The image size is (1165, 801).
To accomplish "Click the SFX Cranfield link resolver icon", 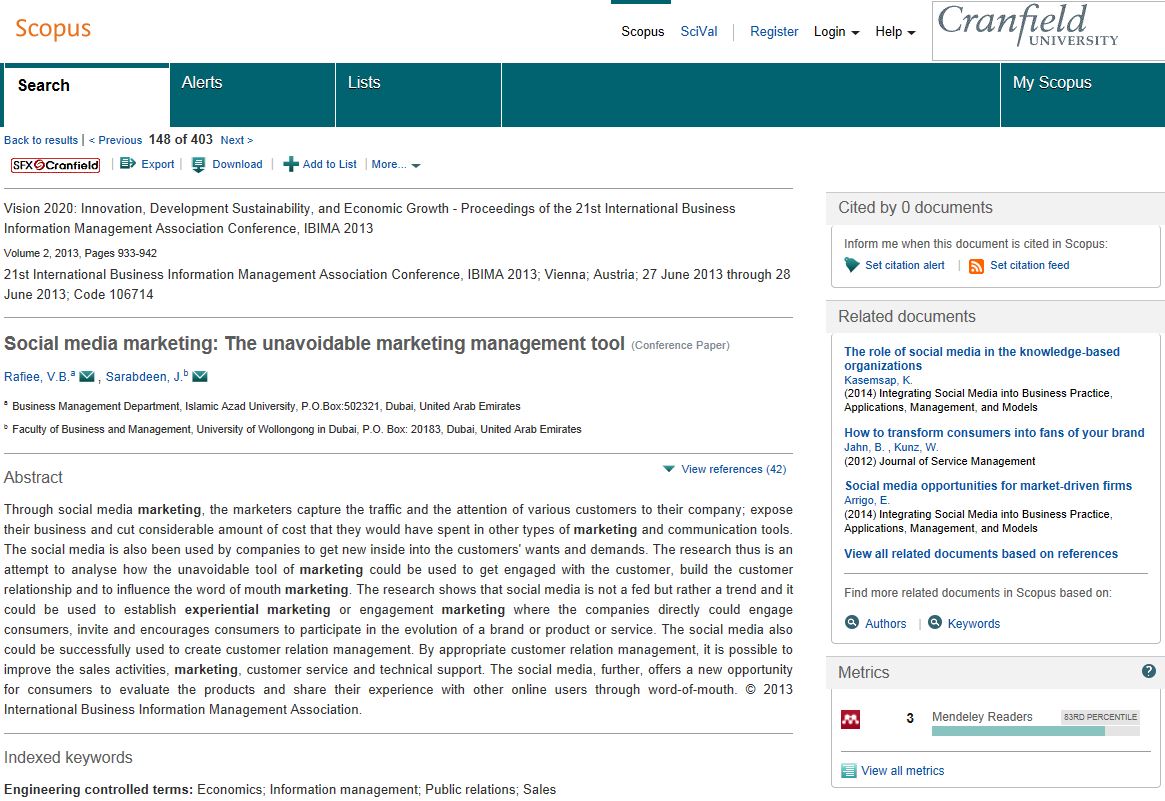I will coord(55,165).
